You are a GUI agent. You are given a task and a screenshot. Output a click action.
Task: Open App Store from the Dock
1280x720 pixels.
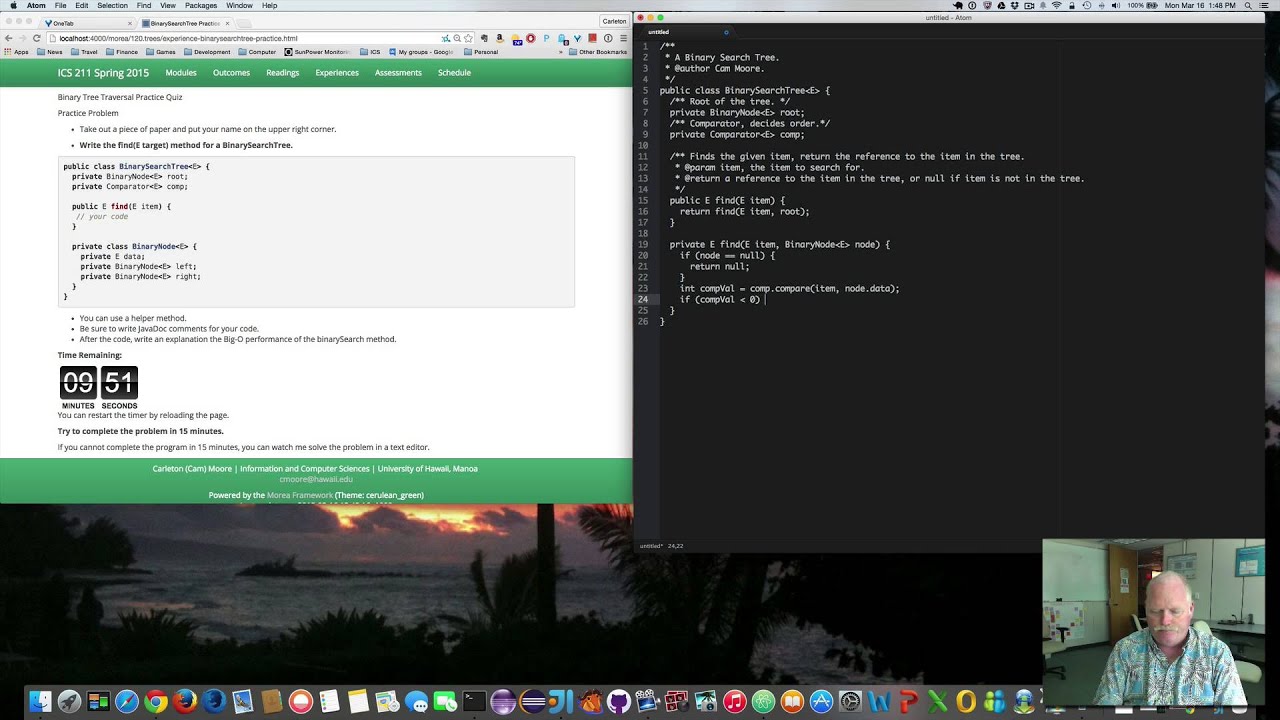821,702
